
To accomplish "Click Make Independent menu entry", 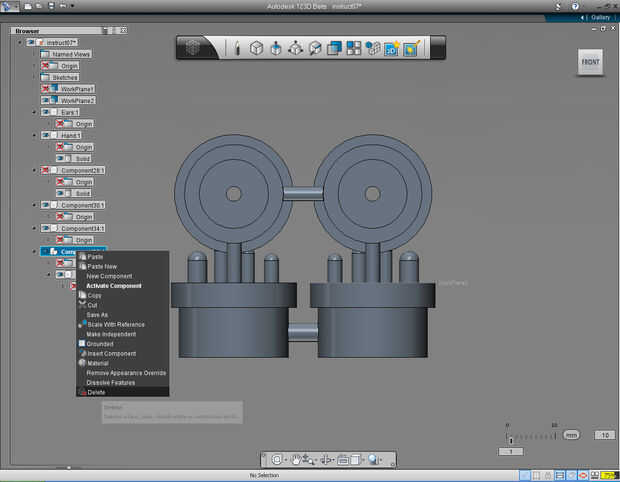I will 111,334.
